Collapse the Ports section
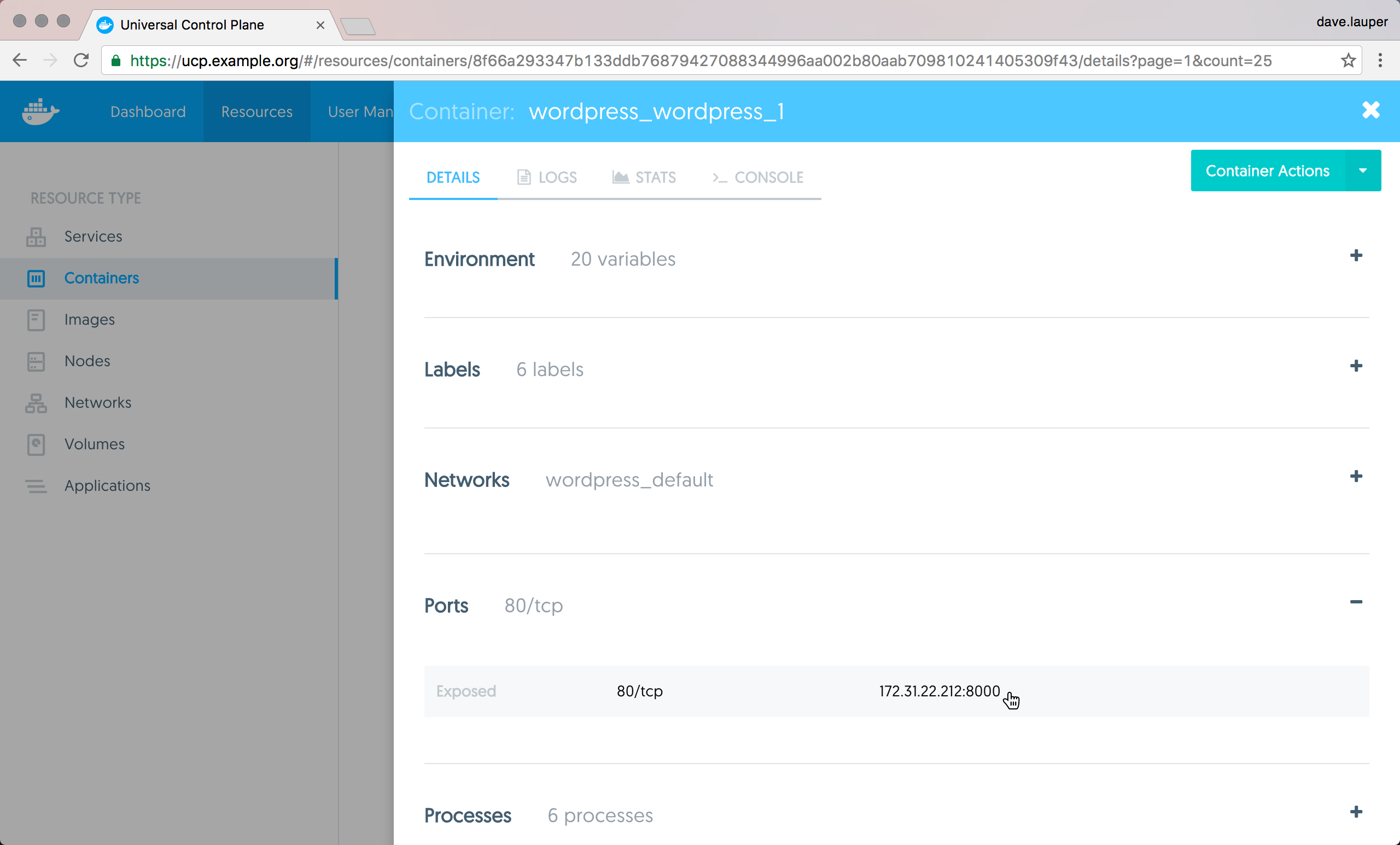This screenshot has width=1400, height=845. click(1356, 602)
